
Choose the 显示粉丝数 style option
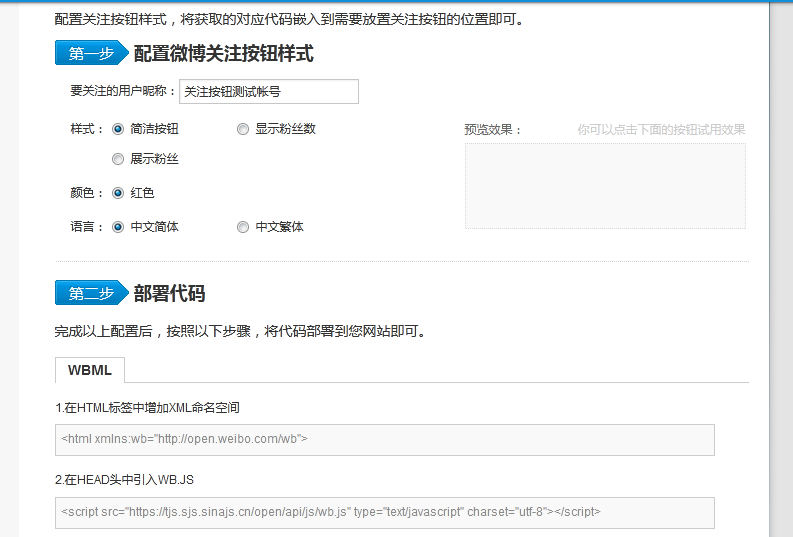243,129
